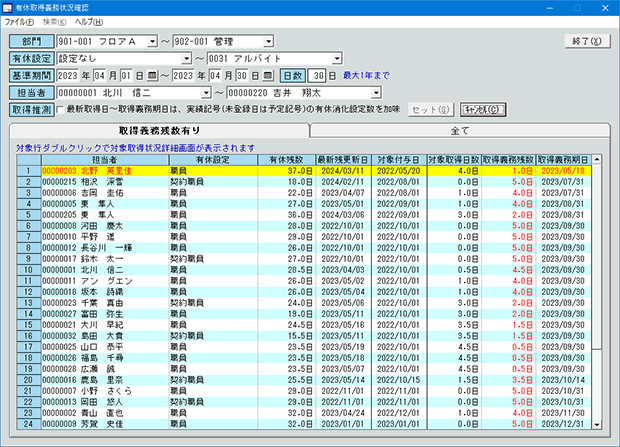Click the 日数 value field 30
Screen dimensions: 620x447
317,76
